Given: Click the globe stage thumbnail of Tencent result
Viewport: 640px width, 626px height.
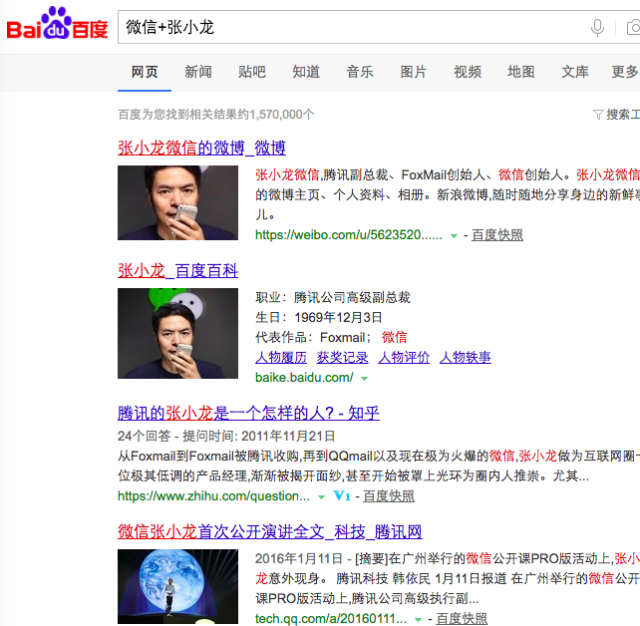Looking at the screenshot, I should point(178,586).
